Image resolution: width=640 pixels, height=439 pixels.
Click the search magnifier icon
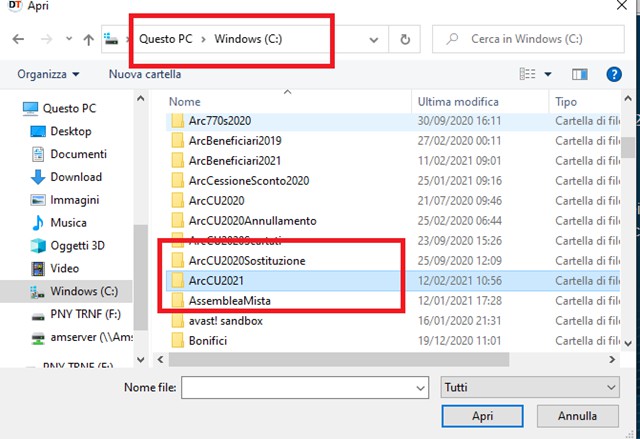pyautogui.click(x=452, y=39)
